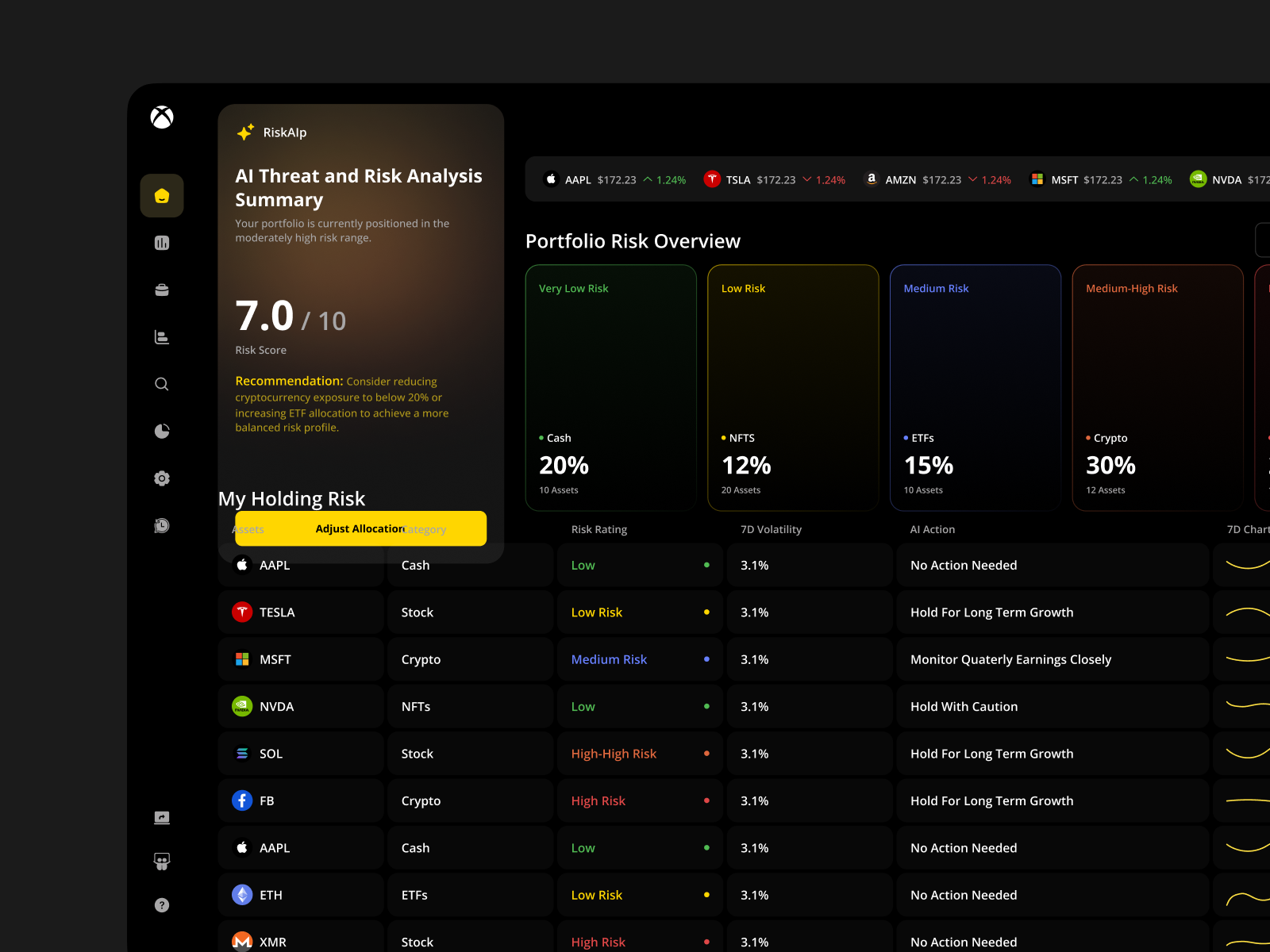Click the RiskAIp sparkle icon
1270x952 pixels.
coord(245,132)
